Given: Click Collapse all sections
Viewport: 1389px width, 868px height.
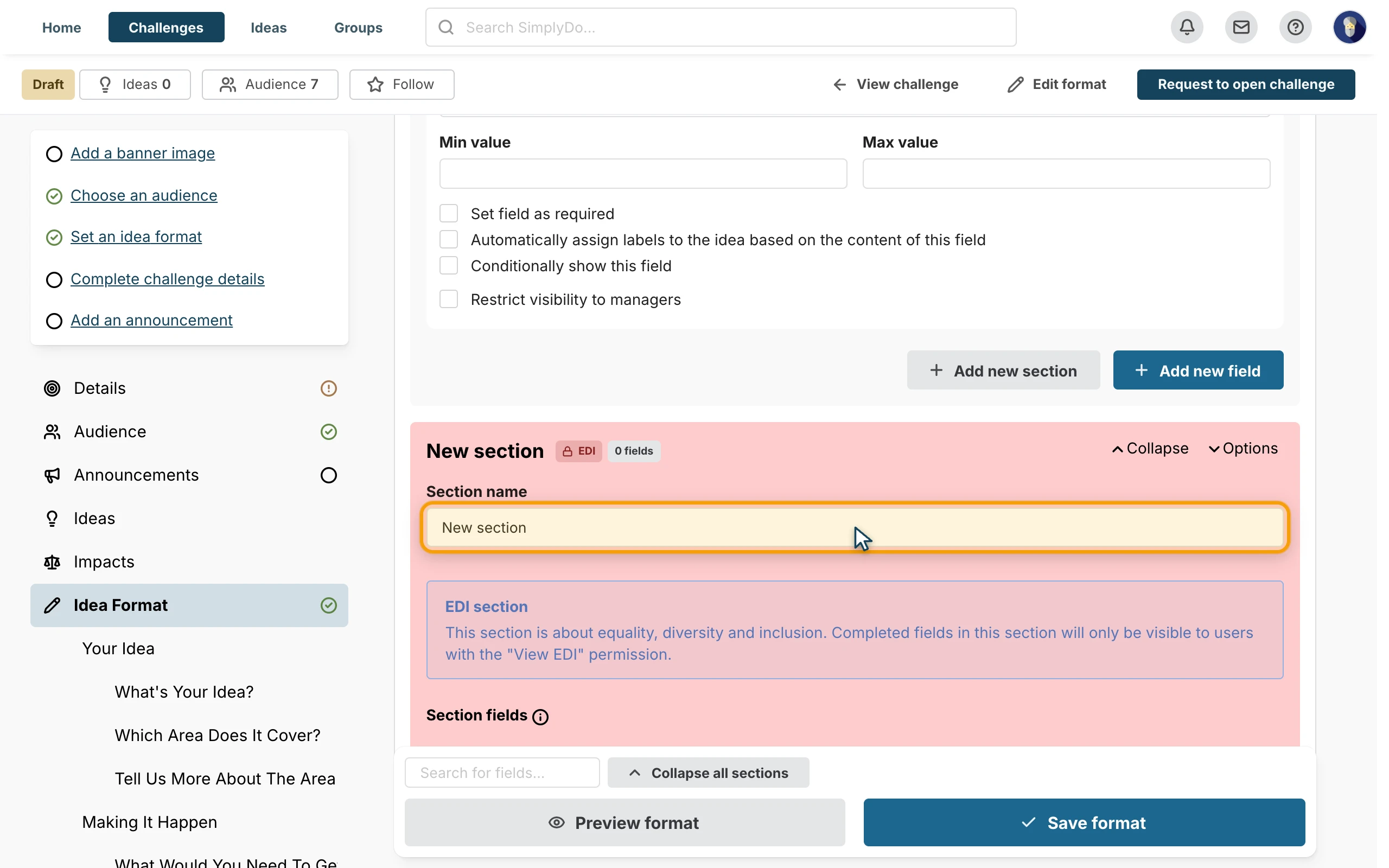Looking at the screenshot, I should [708, 773].
